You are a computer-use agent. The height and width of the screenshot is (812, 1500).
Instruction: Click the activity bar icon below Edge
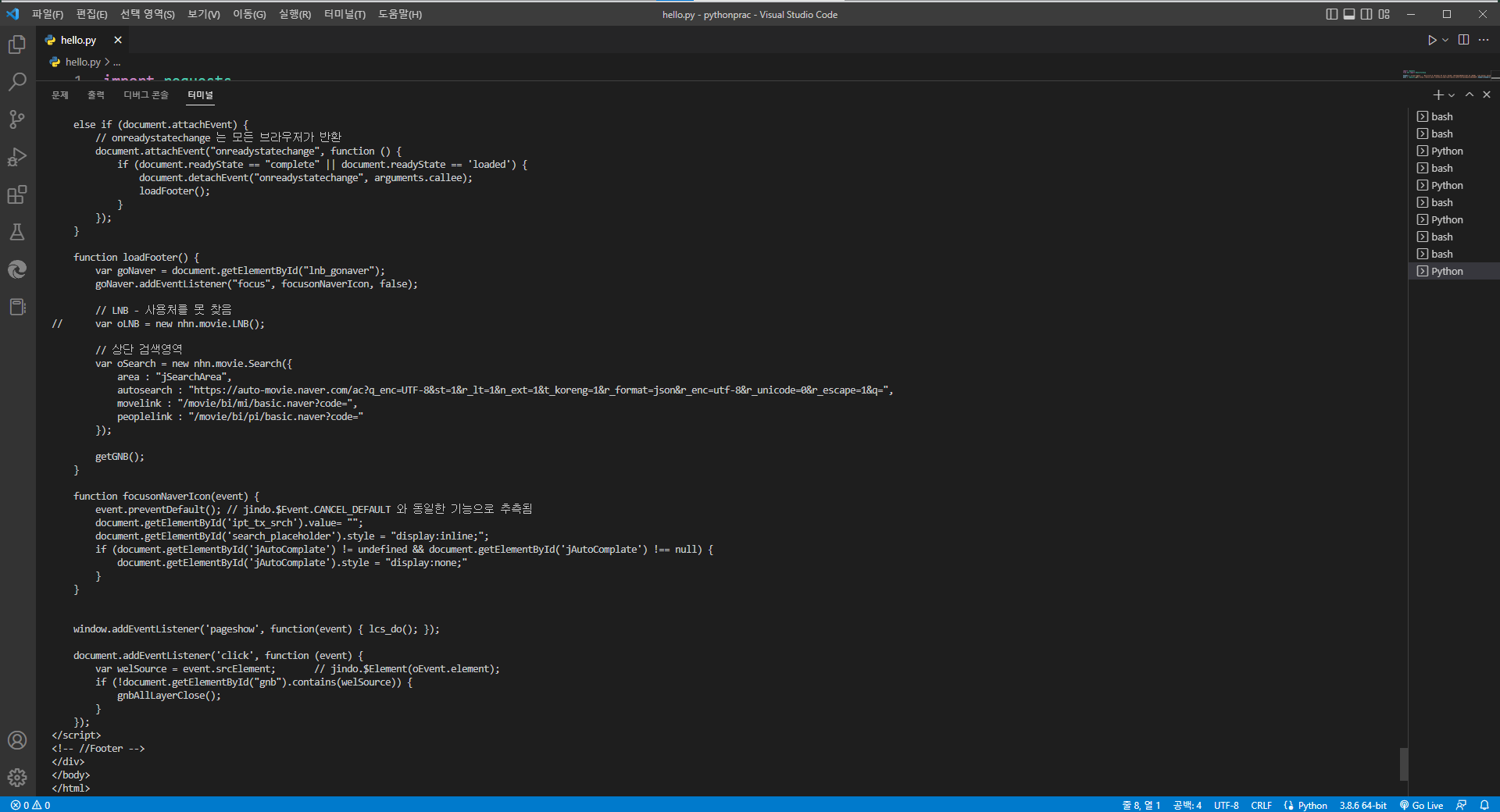pos(17,307)
